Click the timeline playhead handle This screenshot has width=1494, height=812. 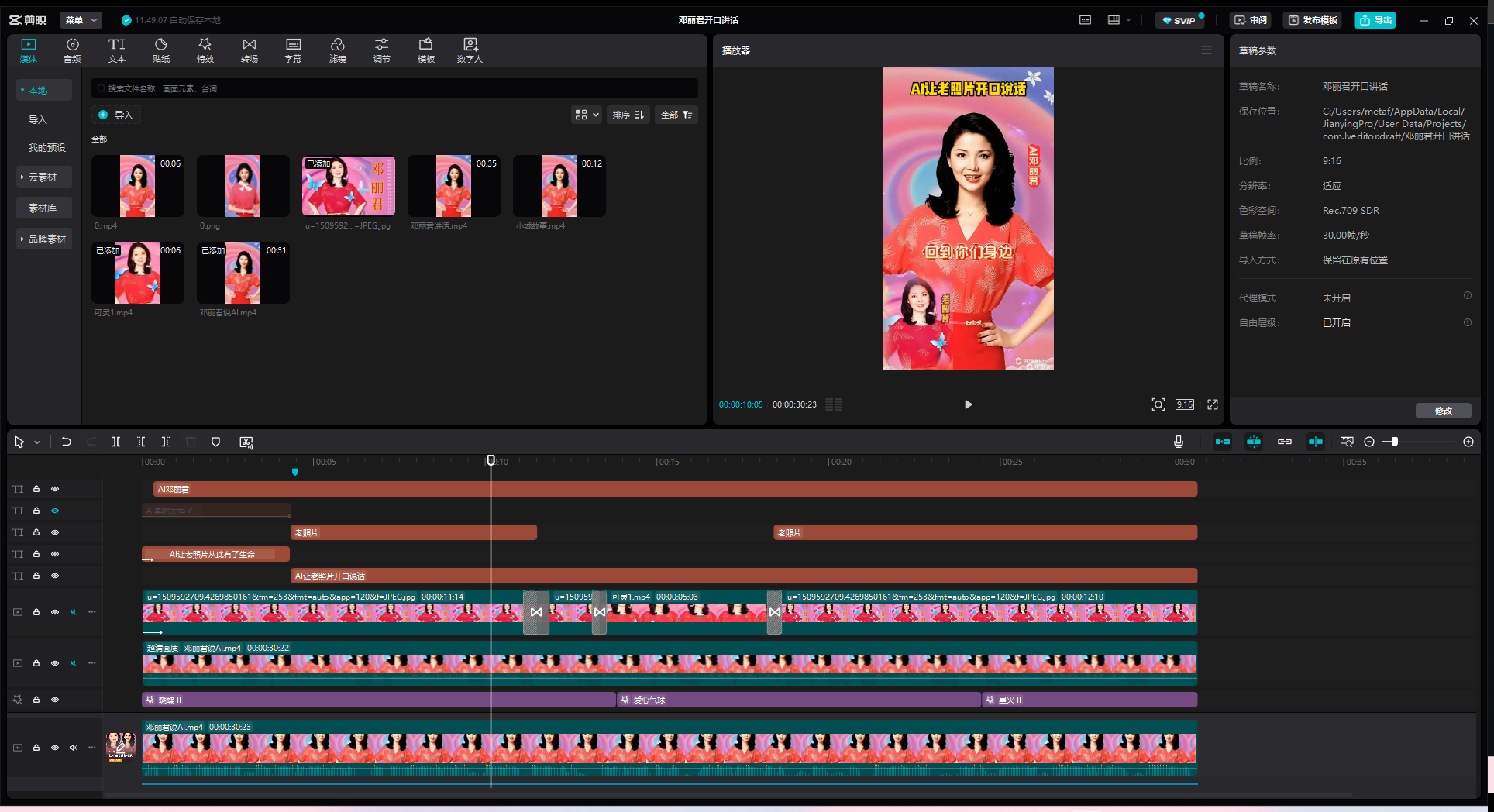(491, 460)
